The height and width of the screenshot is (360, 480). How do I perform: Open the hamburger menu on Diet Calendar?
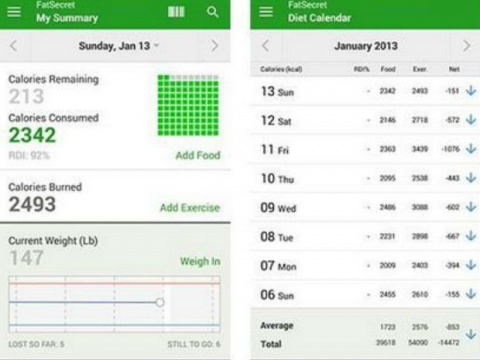tap(266, 12)
